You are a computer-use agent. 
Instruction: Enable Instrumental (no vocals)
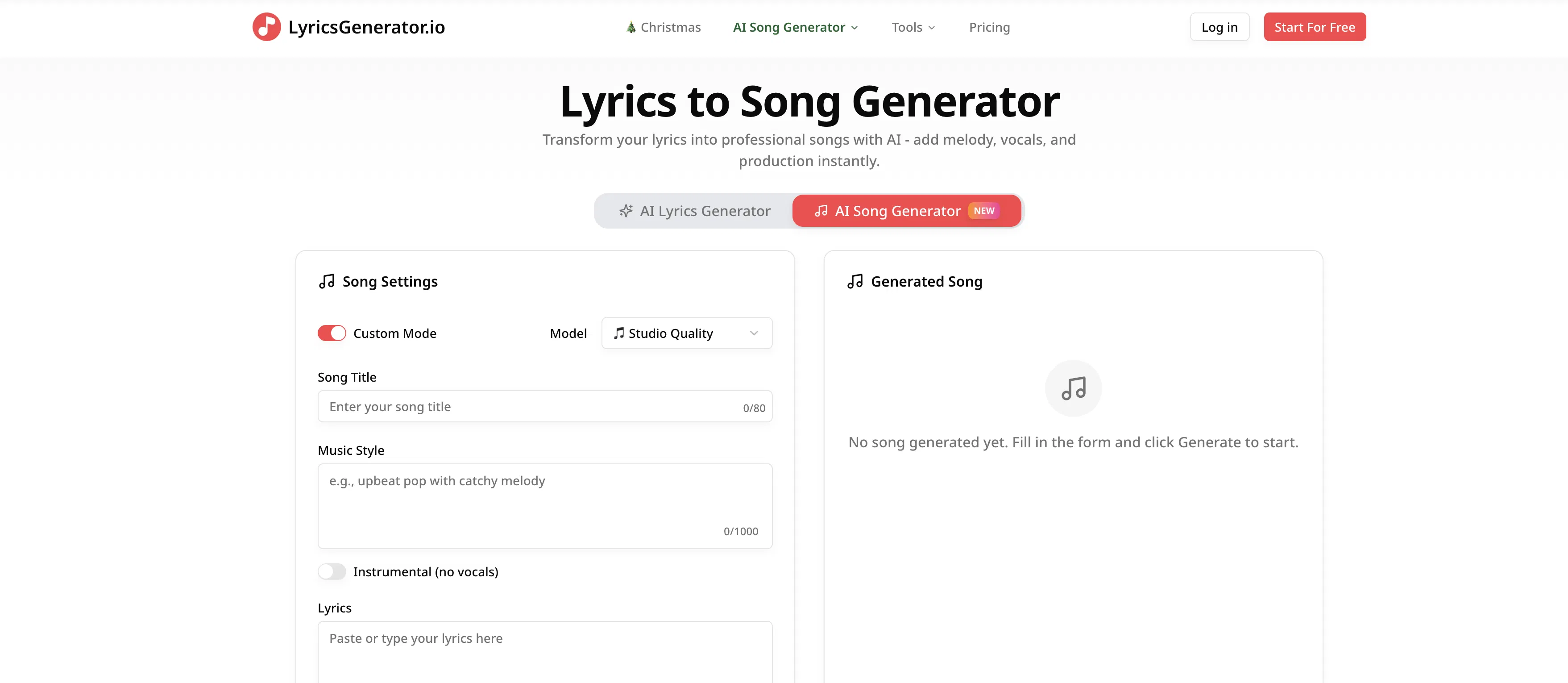click(332, 571)
